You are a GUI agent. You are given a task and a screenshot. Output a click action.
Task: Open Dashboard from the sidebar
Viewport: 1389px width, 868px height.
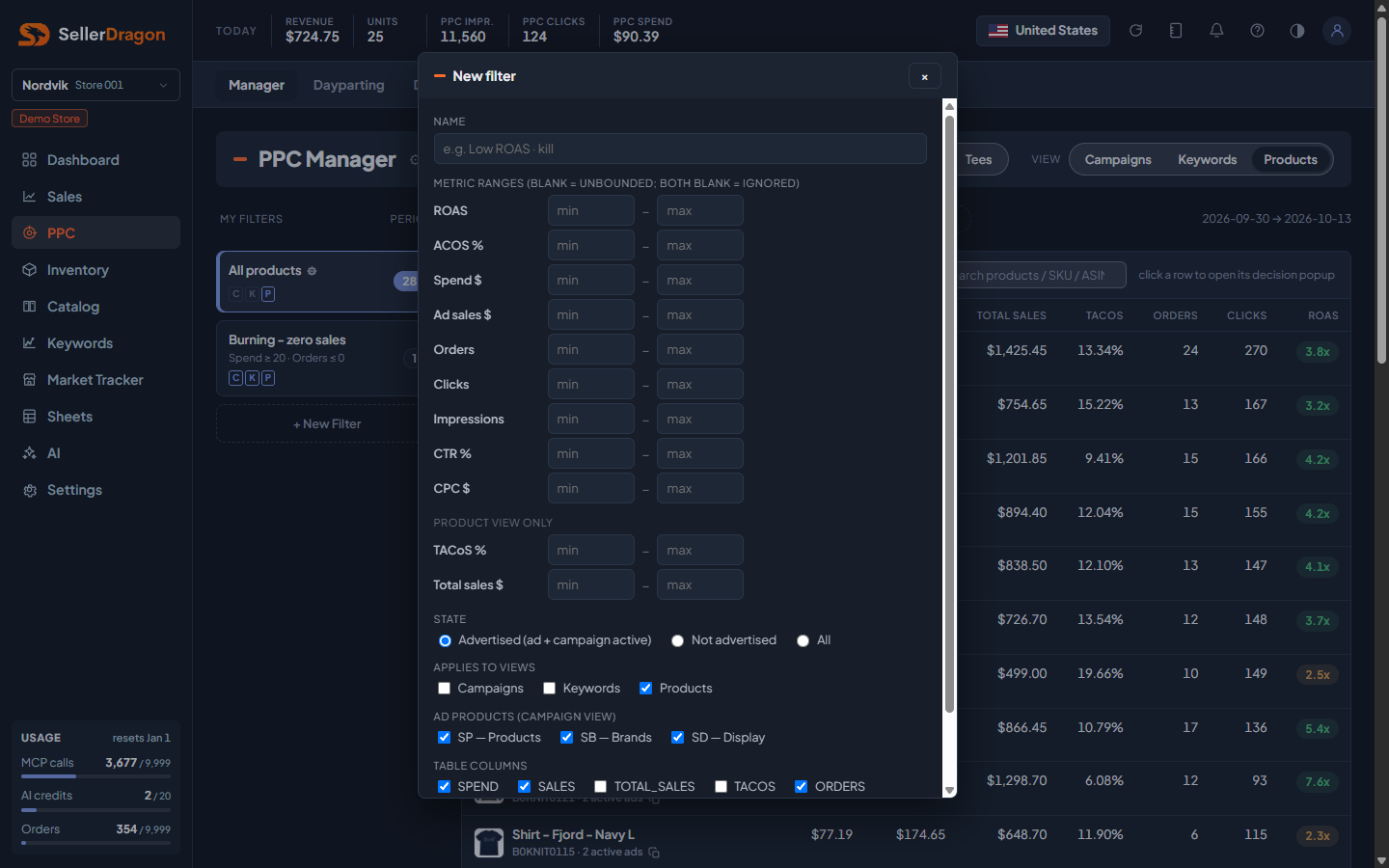pyautogui.click(x=95, y=160)
